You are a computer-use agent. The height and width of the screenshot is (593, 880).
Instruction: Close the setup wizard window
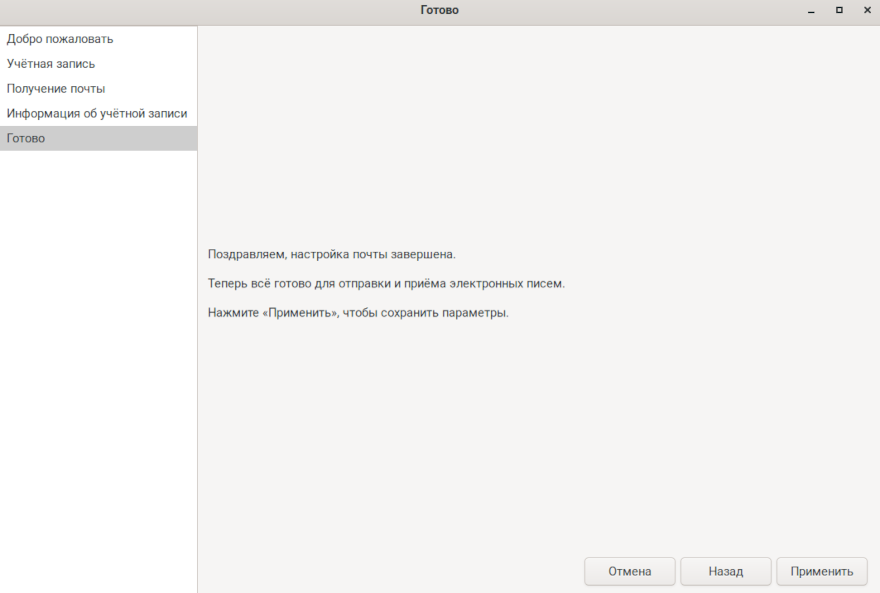pos(865,10)
